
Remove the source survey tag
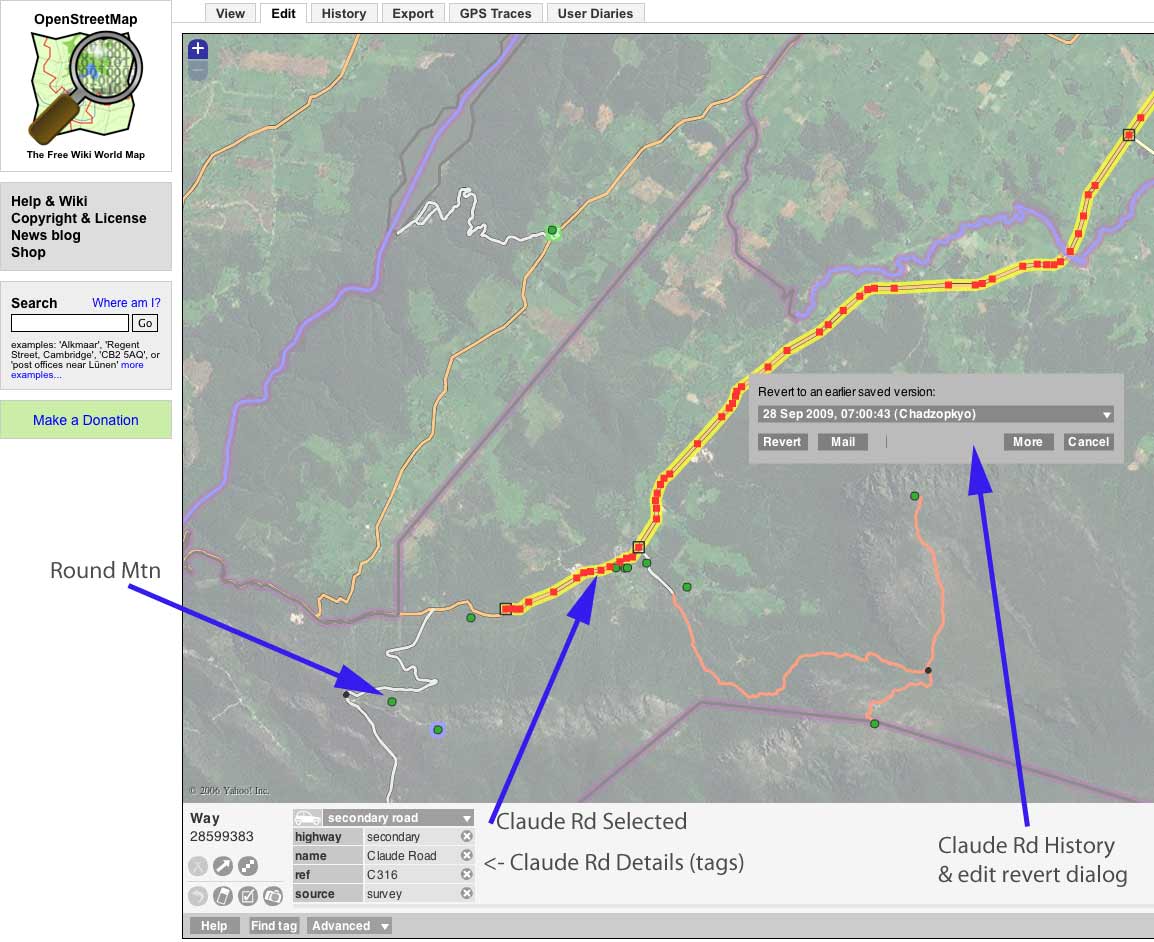click(x=467, y=893)
